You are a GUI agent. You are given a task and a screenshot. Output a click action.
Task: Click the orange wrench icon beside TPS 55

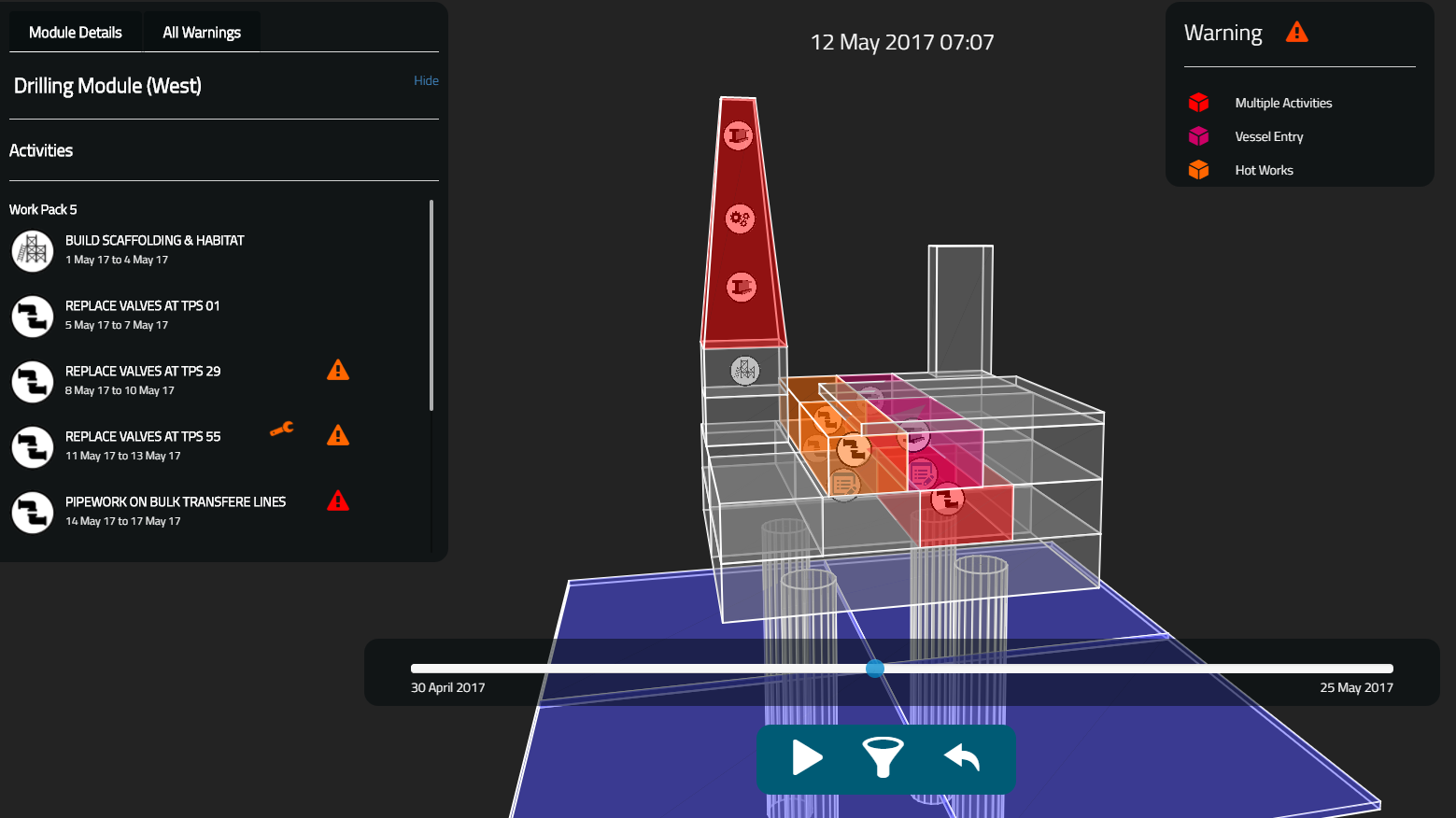[281, 429]
